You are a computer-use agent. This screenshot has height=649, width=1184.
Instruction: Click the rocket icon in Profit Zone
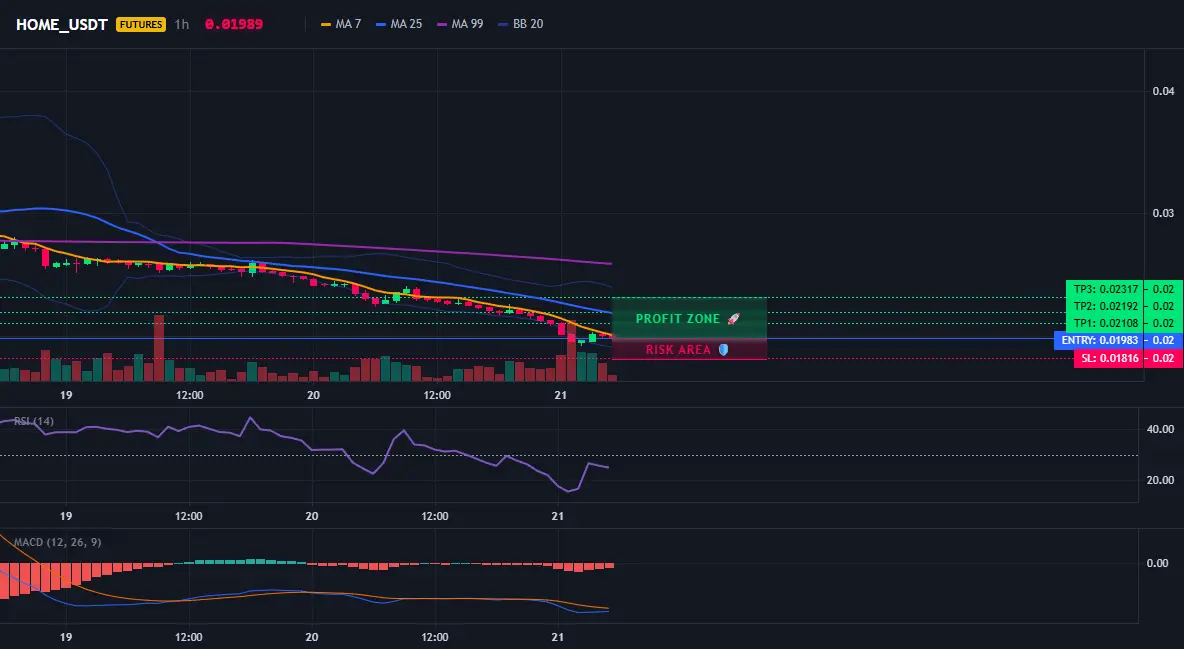[733, 319]
